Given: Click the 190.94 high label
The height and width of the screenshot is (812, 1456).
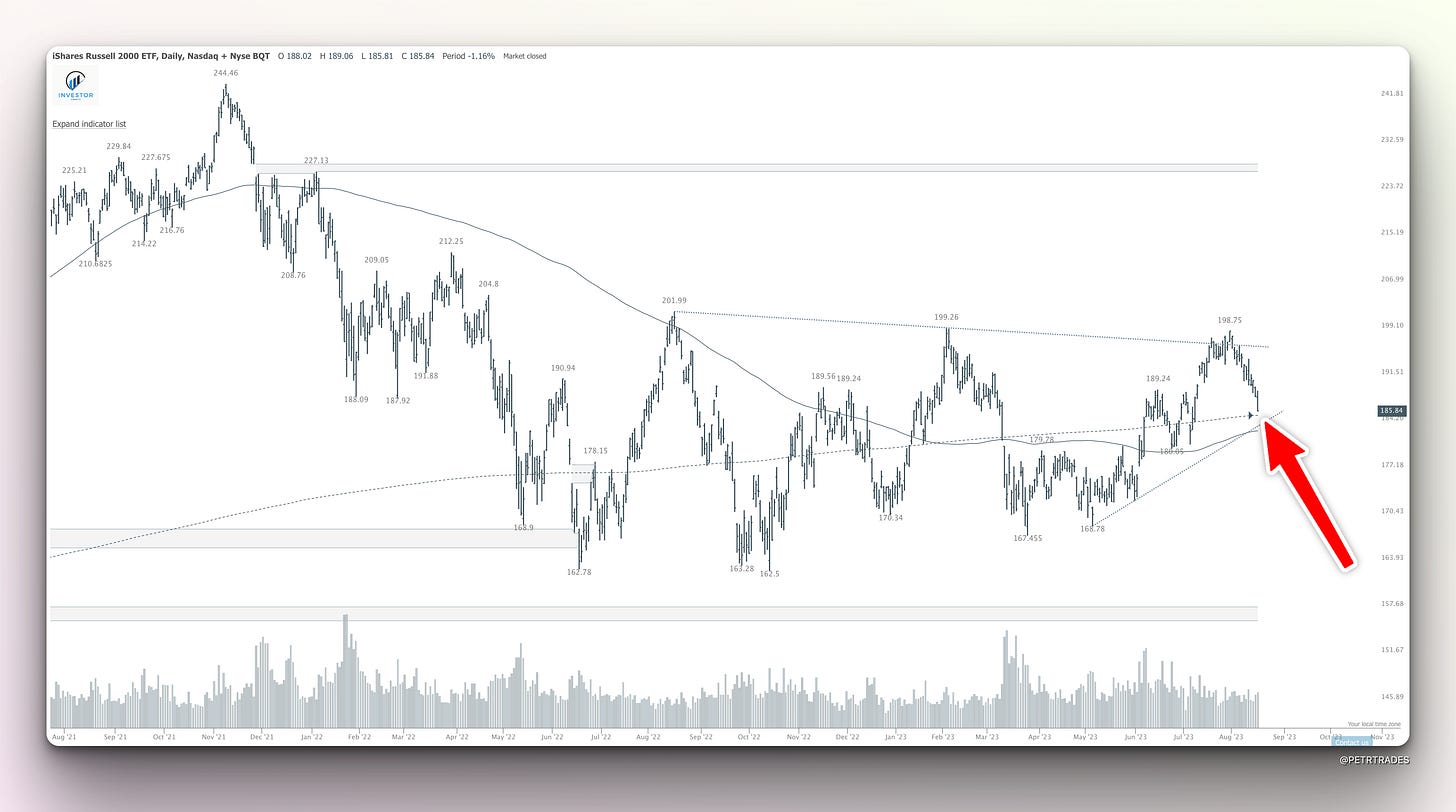Looking at the screenshot, I should (563, 368).
